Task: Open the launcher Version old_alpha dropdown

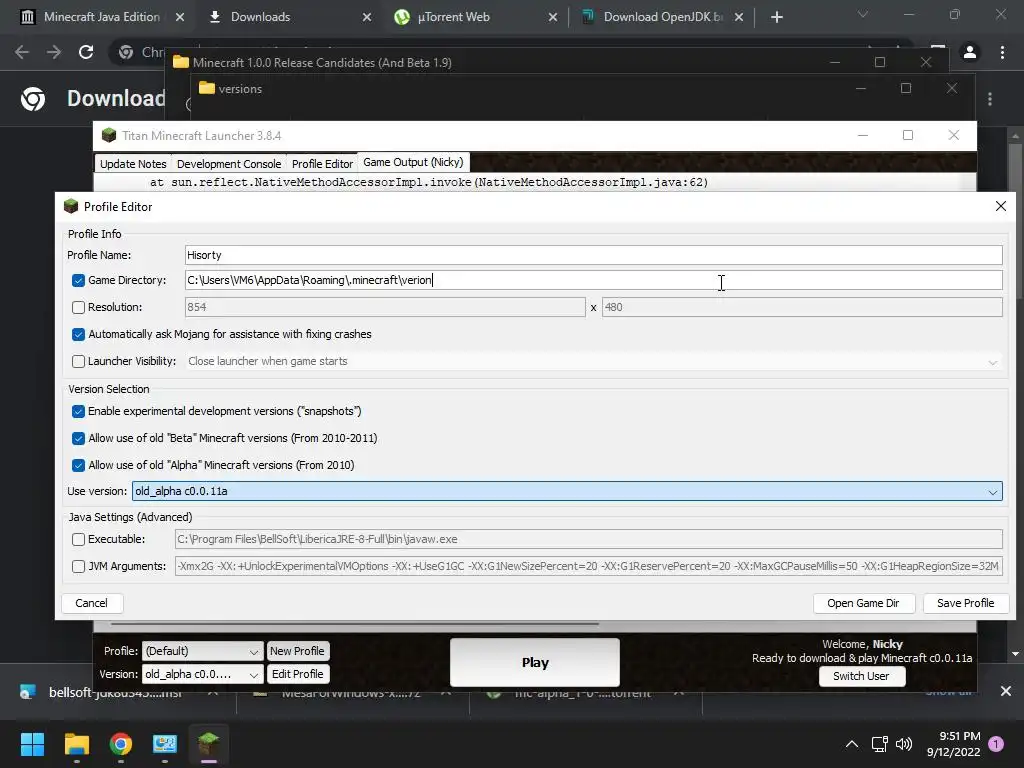Action: [202, 674]
